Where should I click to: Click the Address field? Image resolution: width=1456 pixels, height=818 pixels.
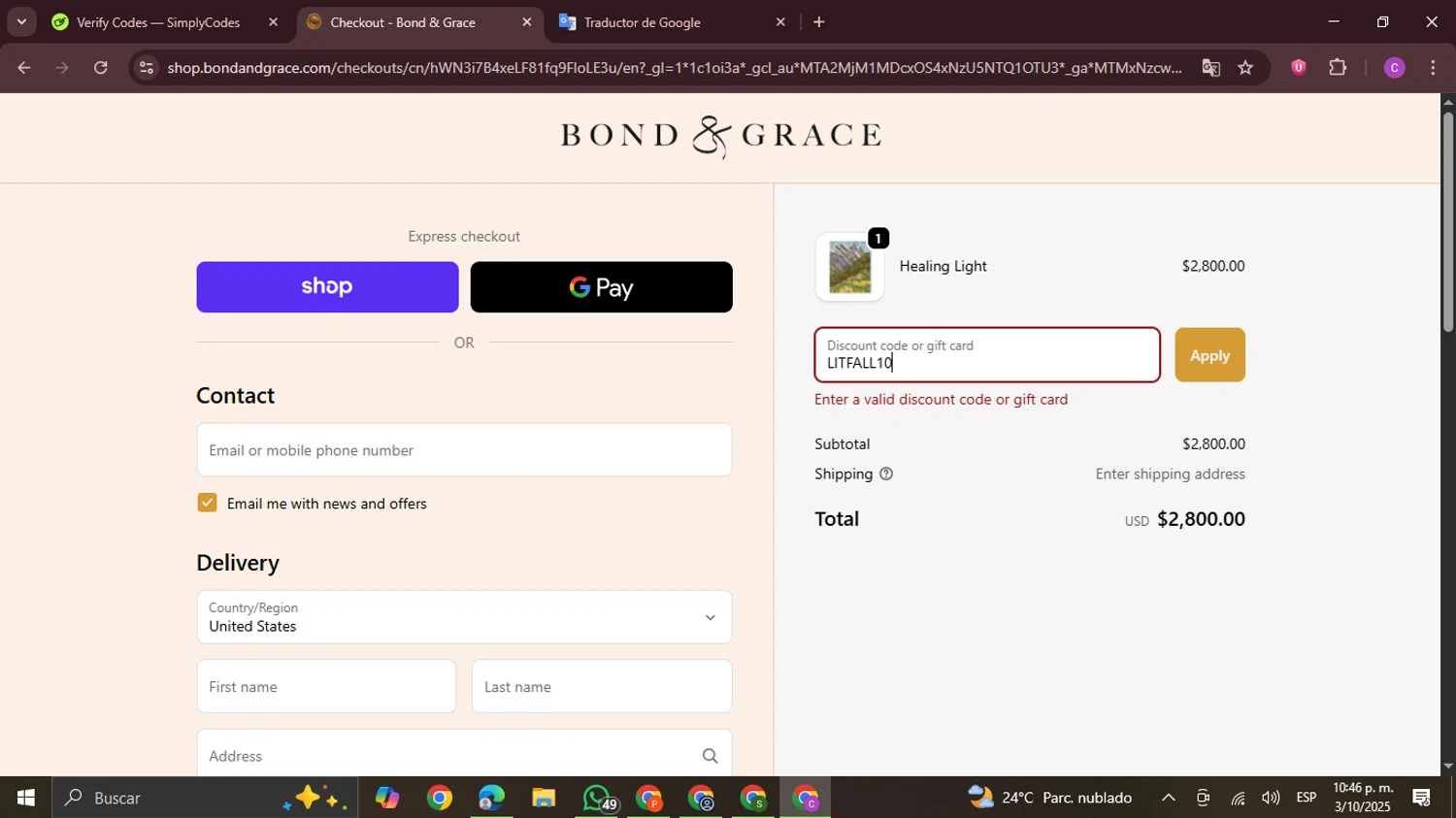[464, 756]
